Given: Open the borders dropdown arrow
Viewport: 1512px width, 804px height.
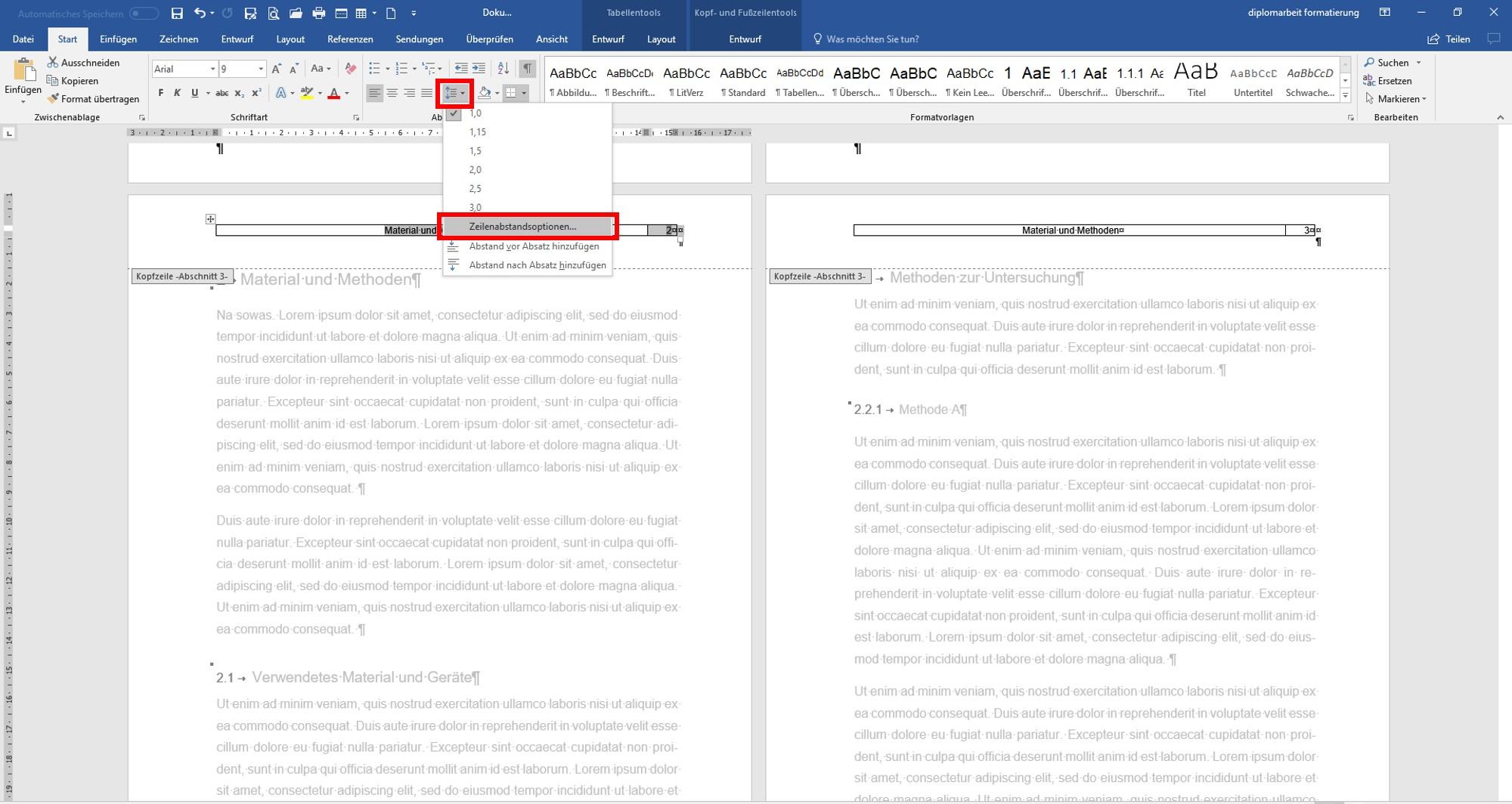Looking at the screenshot, I should tap(524, 93).
